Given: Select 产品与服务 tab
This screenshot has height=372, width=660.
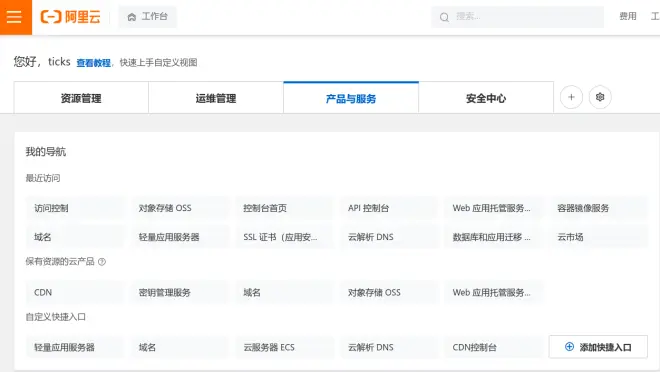Looking at the screenshot, I should [351, 98].
